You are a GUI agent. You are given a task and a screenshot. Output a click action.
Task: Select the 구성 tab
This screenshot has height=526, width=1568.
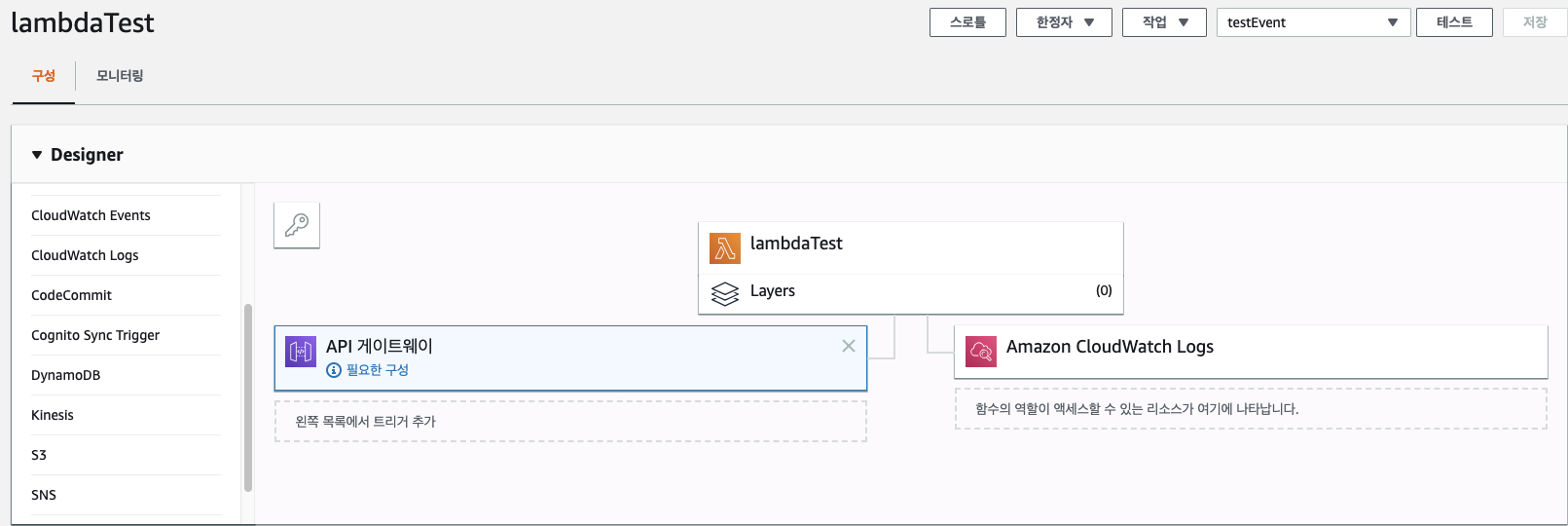[x=44, y=76]
